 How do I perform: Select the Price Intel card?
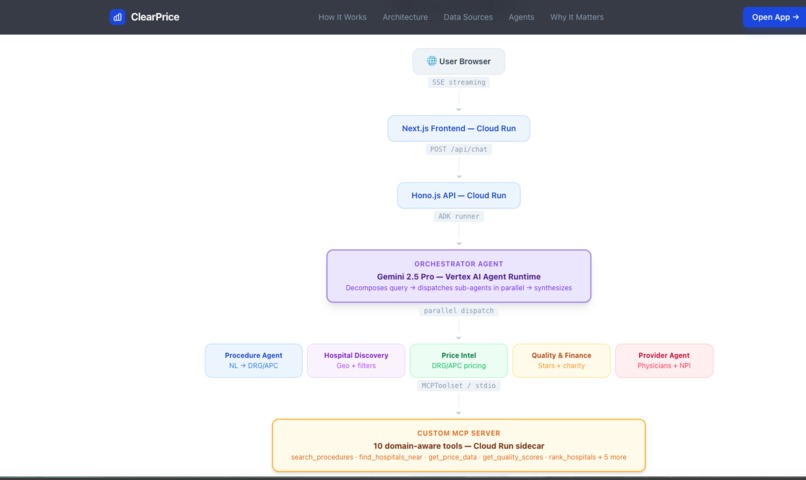[x=459, y=360]
